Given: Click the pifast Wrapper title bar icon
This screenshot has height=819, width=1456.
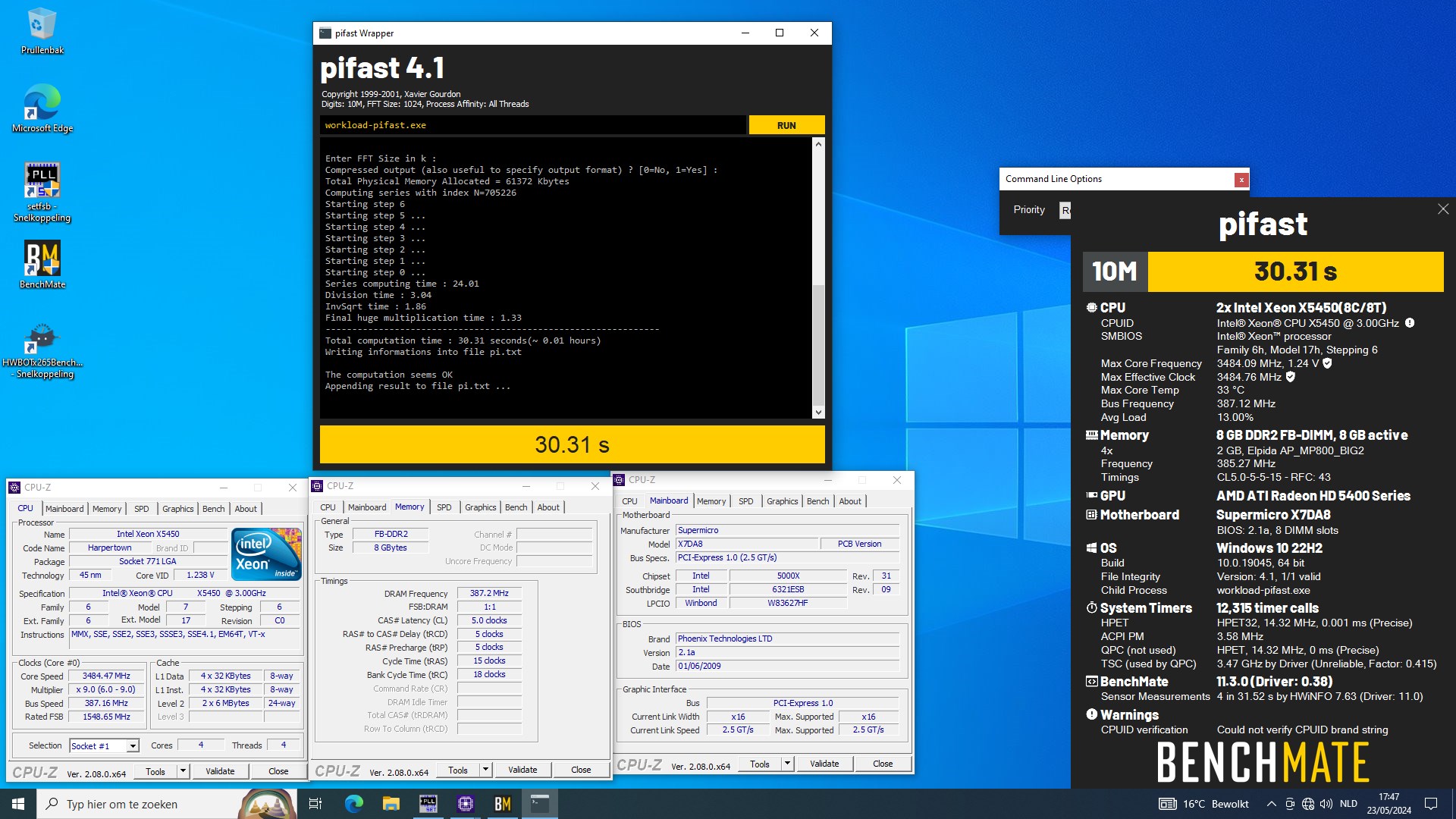Looking at the screenshot, I should tap(325, 33).
